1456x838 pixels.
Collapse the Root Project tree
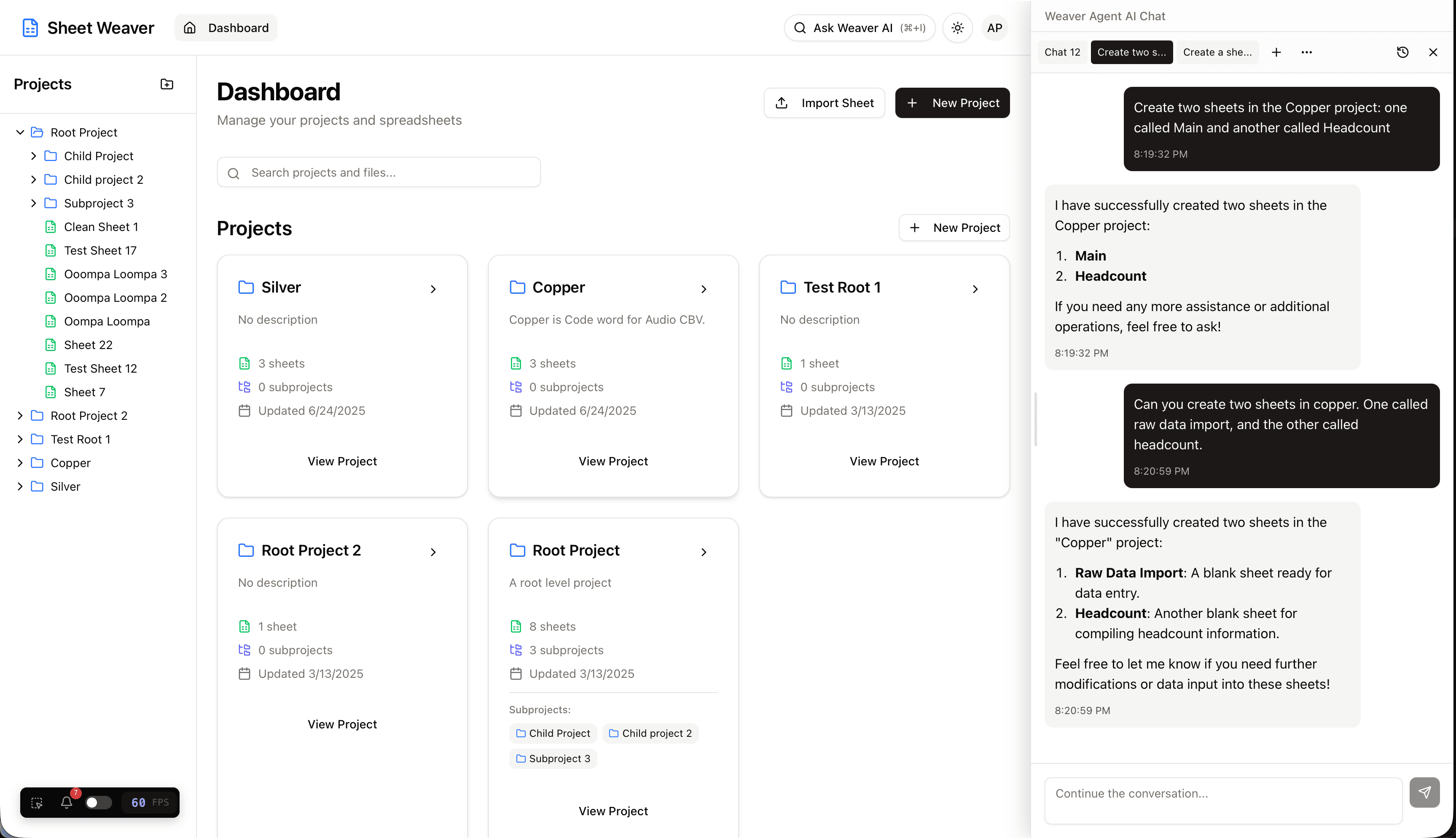click(19, 132)
